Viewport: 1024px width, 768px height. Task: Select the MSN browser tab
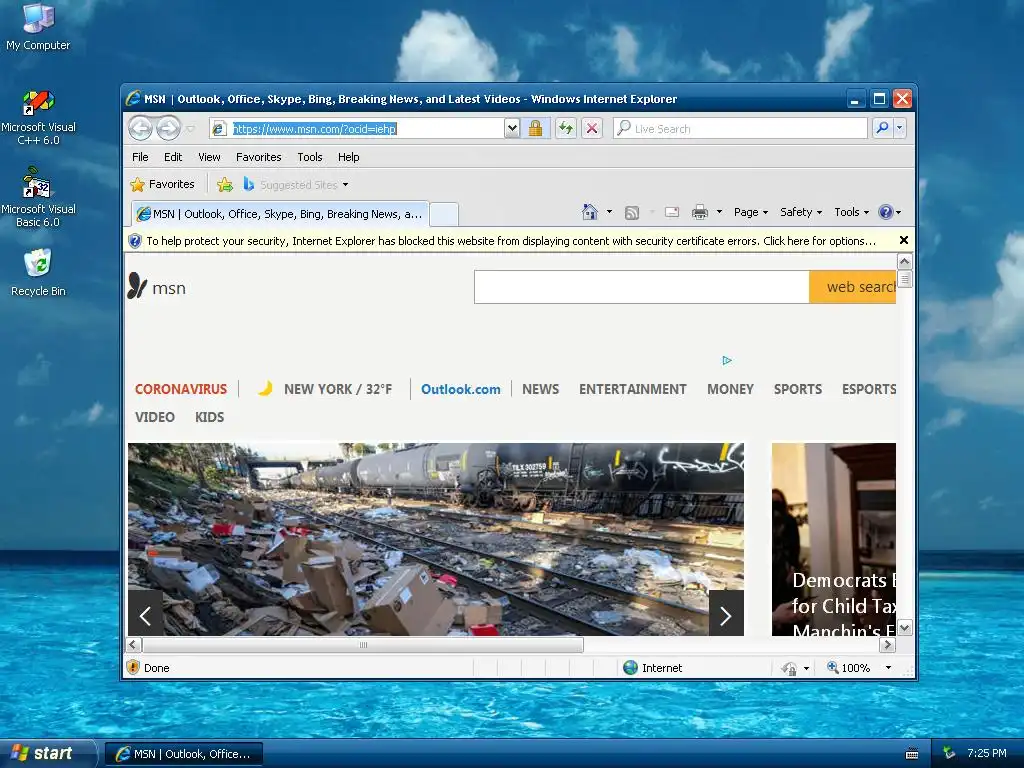(x=280, y=214)
